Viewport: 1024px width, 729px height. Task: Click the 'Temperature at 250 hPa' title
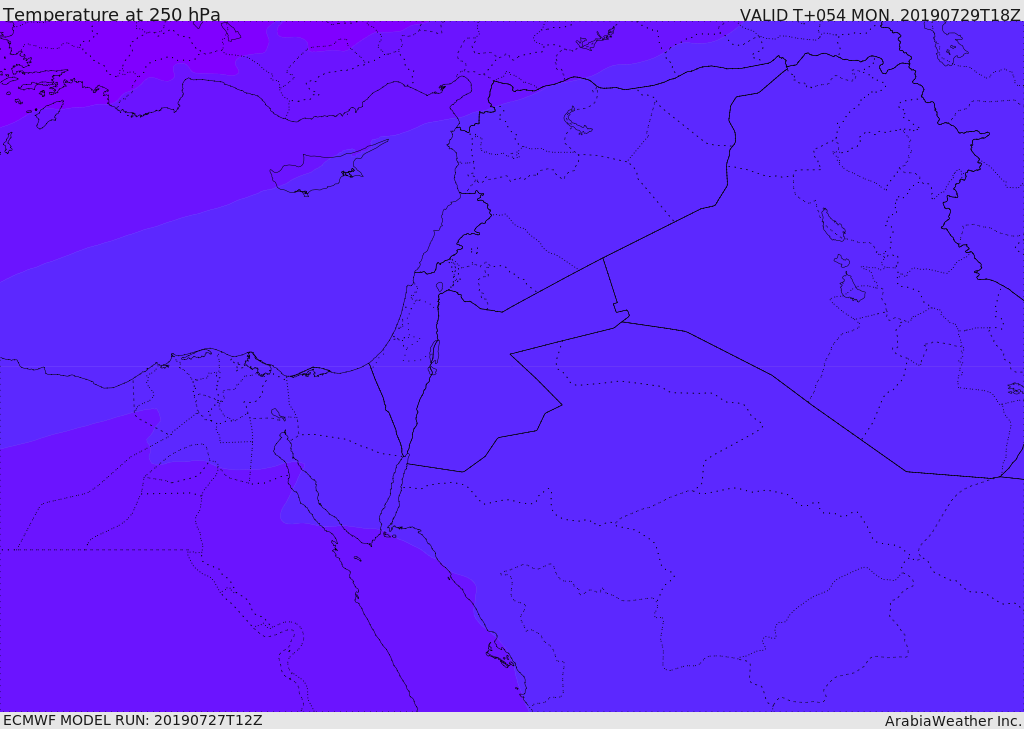point(112,14)
